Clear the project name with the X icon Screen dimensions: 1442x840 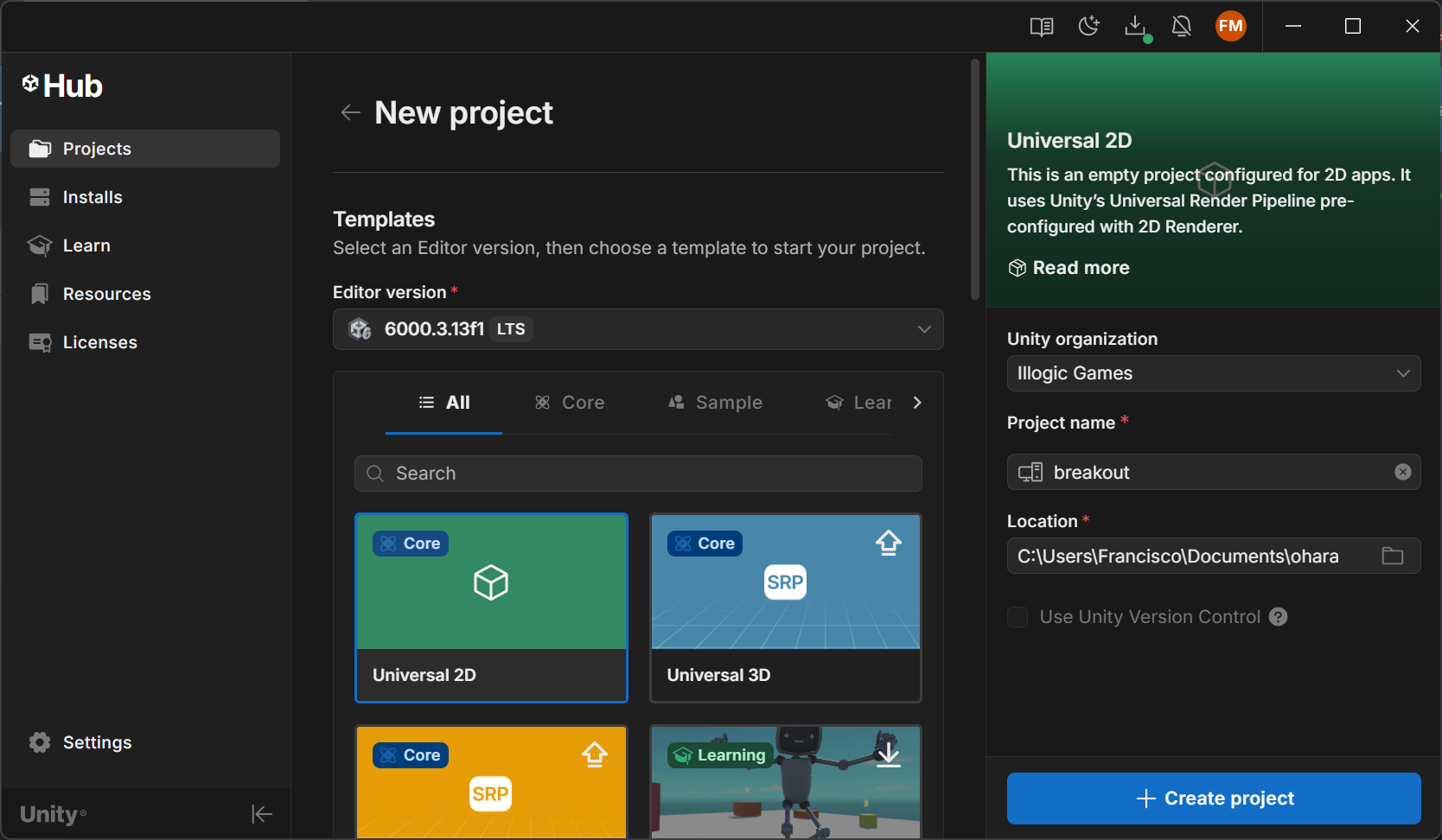point(1403,472)
